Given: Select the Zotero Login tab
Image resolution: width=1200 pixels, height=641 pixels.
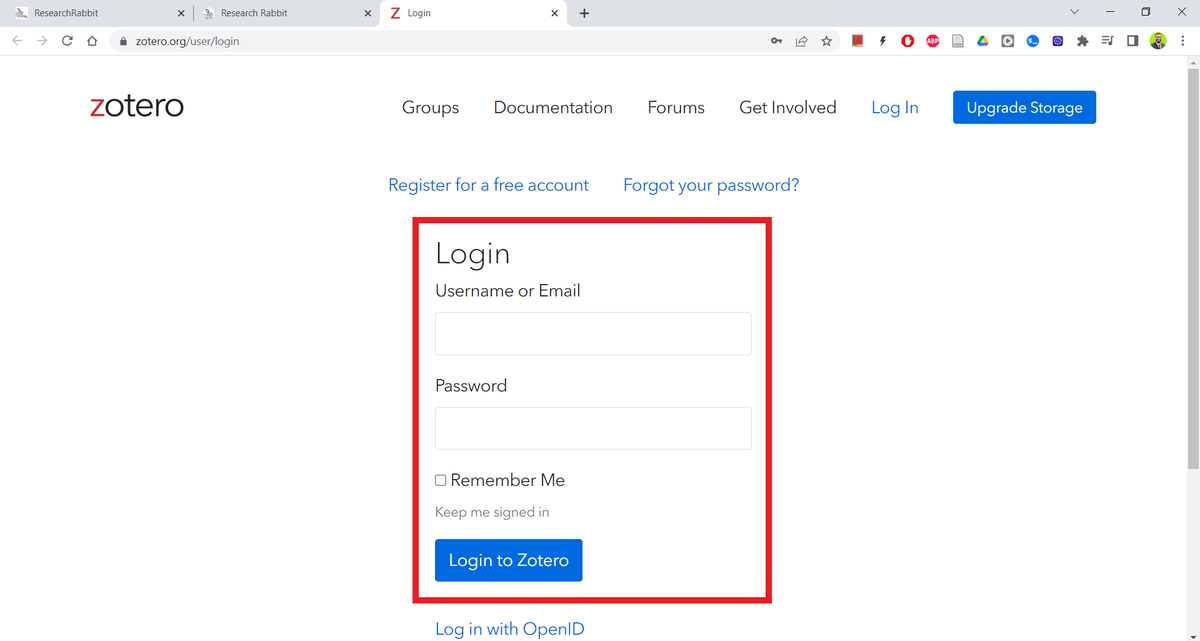Looking at the screenshot, I should click(473, 13).
